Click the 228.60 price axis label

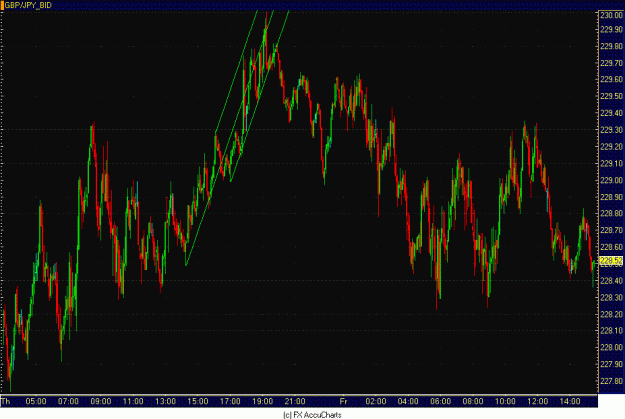[611, 247]
